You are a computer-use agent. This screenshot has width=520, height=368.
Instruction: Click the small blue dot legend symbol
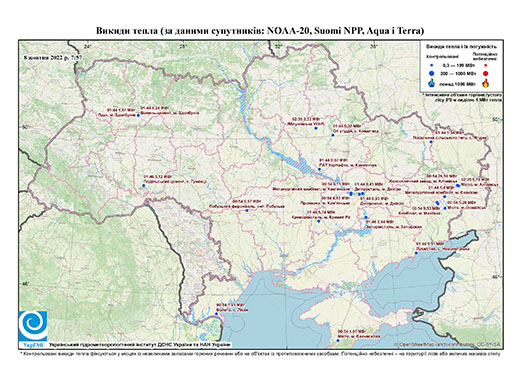[x=432, y=65]
